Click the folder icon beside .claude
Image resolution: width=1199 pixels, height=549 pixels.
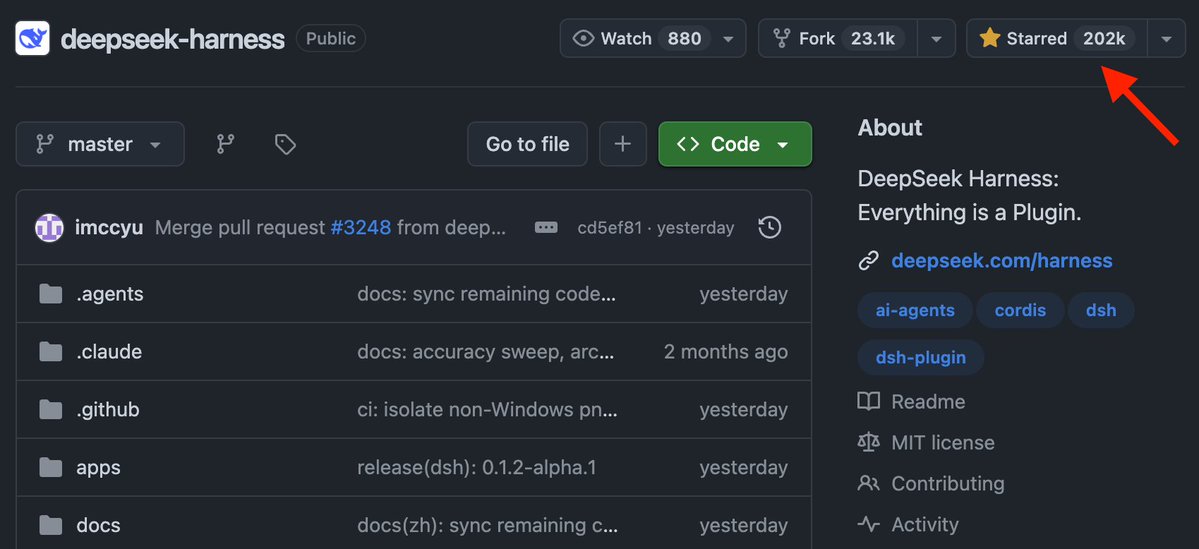pyautogui.click(x=50, y=352)
